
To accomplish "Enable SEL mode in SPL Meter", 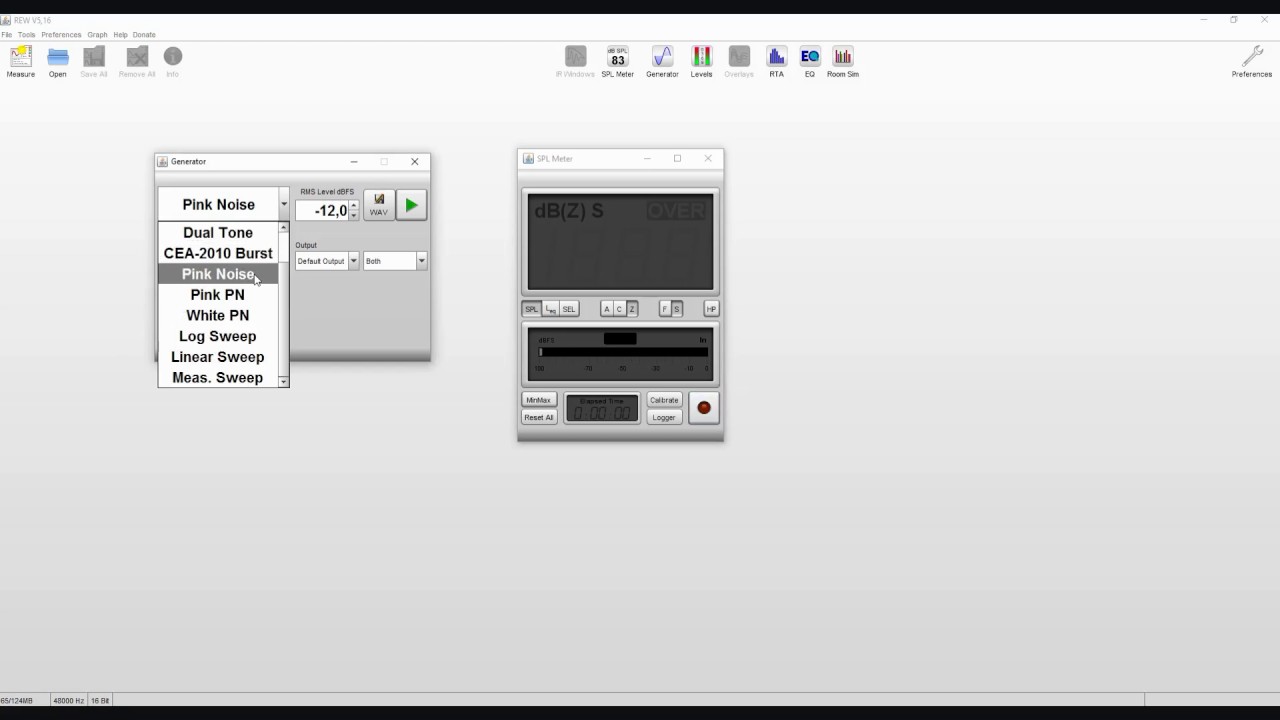I will click(569, 309).
